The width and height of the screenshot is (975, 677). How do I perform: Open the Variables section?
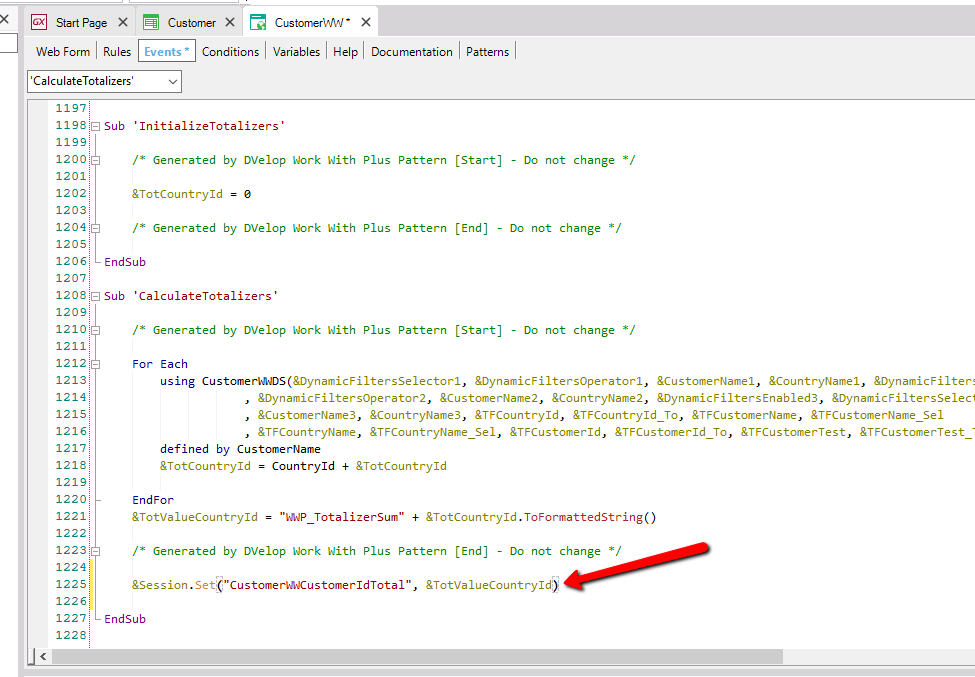click(x=296, y=52)
